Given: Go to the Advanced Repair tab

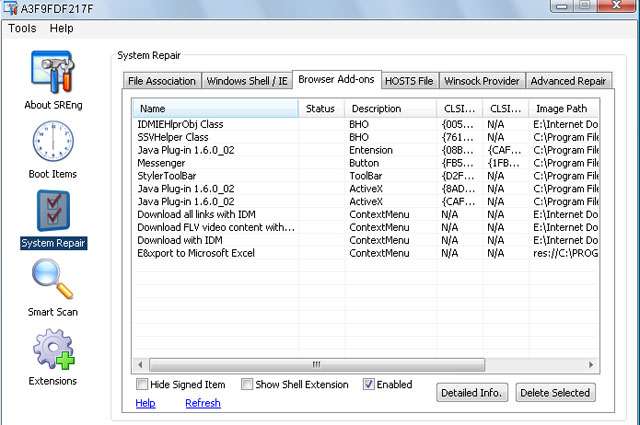Looking at the screenshot, I should coord(568,81).
